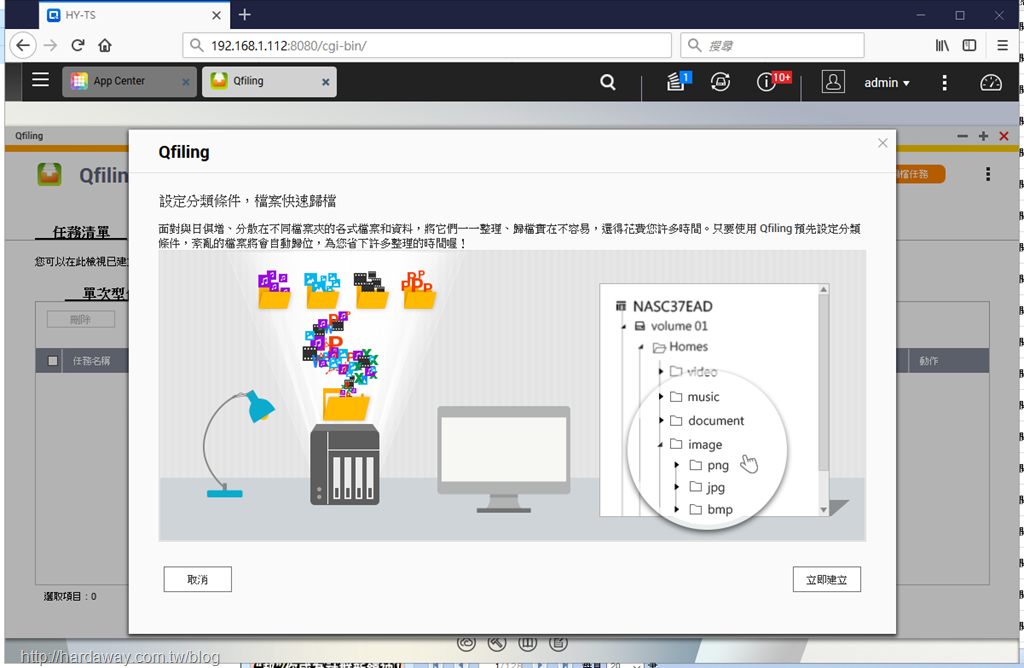Close the App Center tab

[185, 82]
